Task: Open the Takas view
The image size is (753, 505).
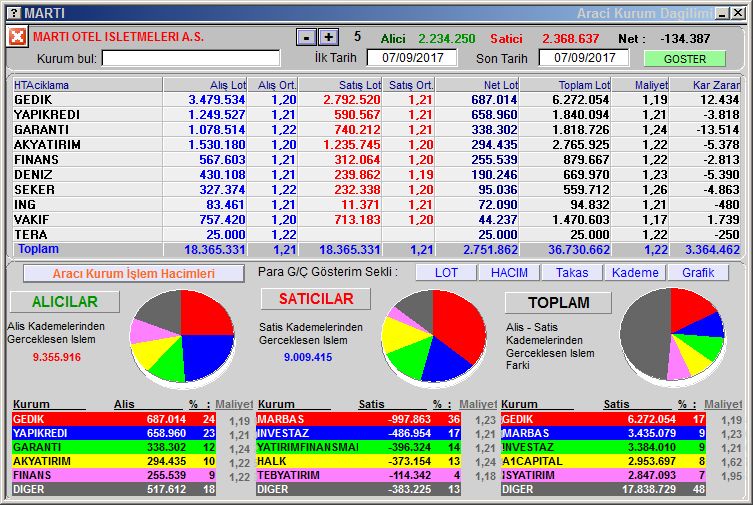Action: (572, 273)
